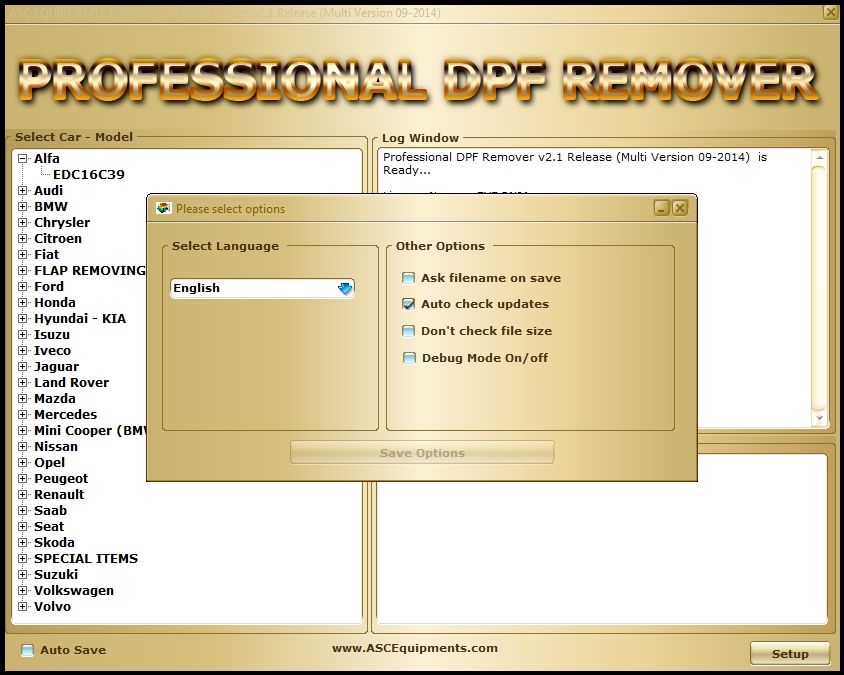Select Mercedes in the car list

tap(66, 415)
